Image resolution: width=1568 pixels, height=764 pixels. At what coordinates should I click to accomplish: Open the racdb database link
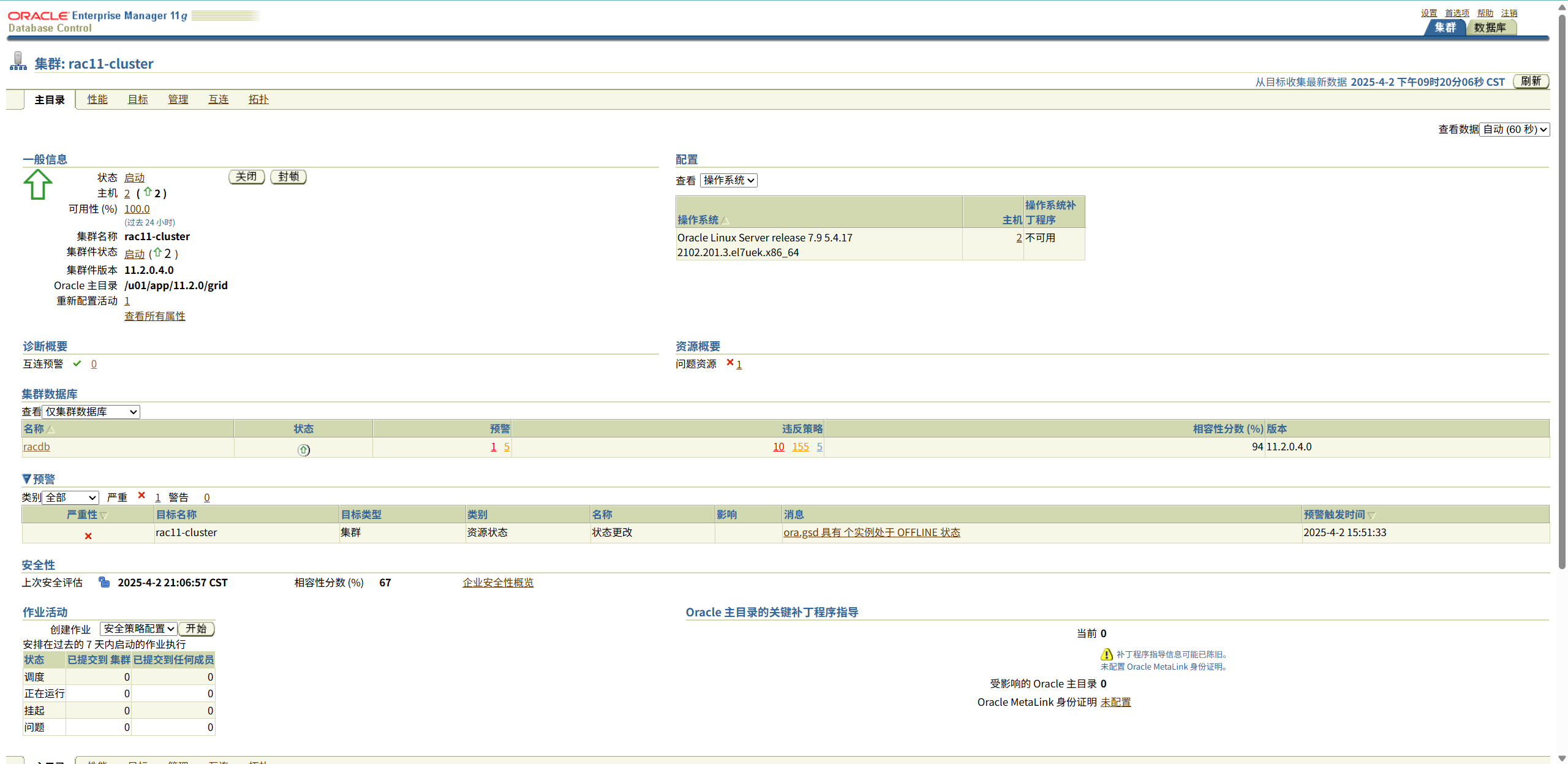37,447
